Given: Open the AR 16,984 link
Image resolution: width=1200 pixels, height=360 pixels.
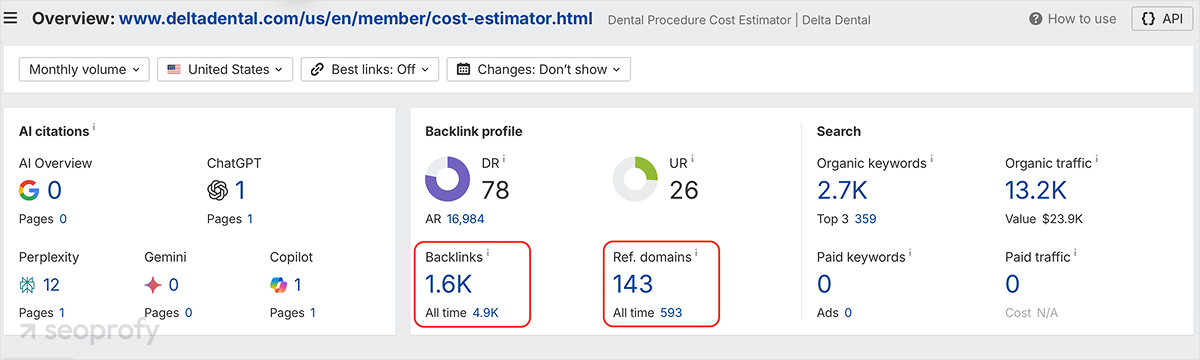Looking at the screenshot, I should [x=465, y=219].
